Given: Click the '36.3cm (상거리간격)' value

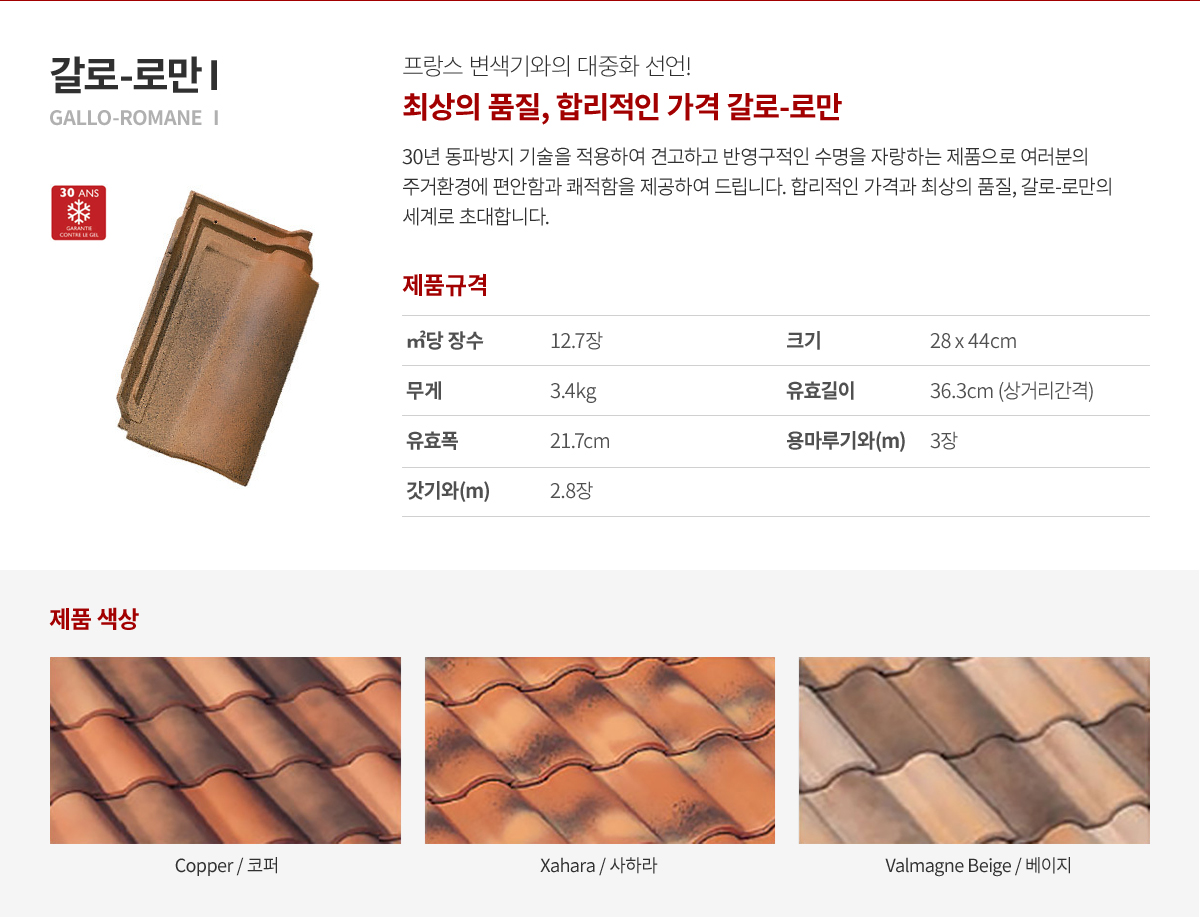Looking at the screenshot, I should click(1012, 391).
